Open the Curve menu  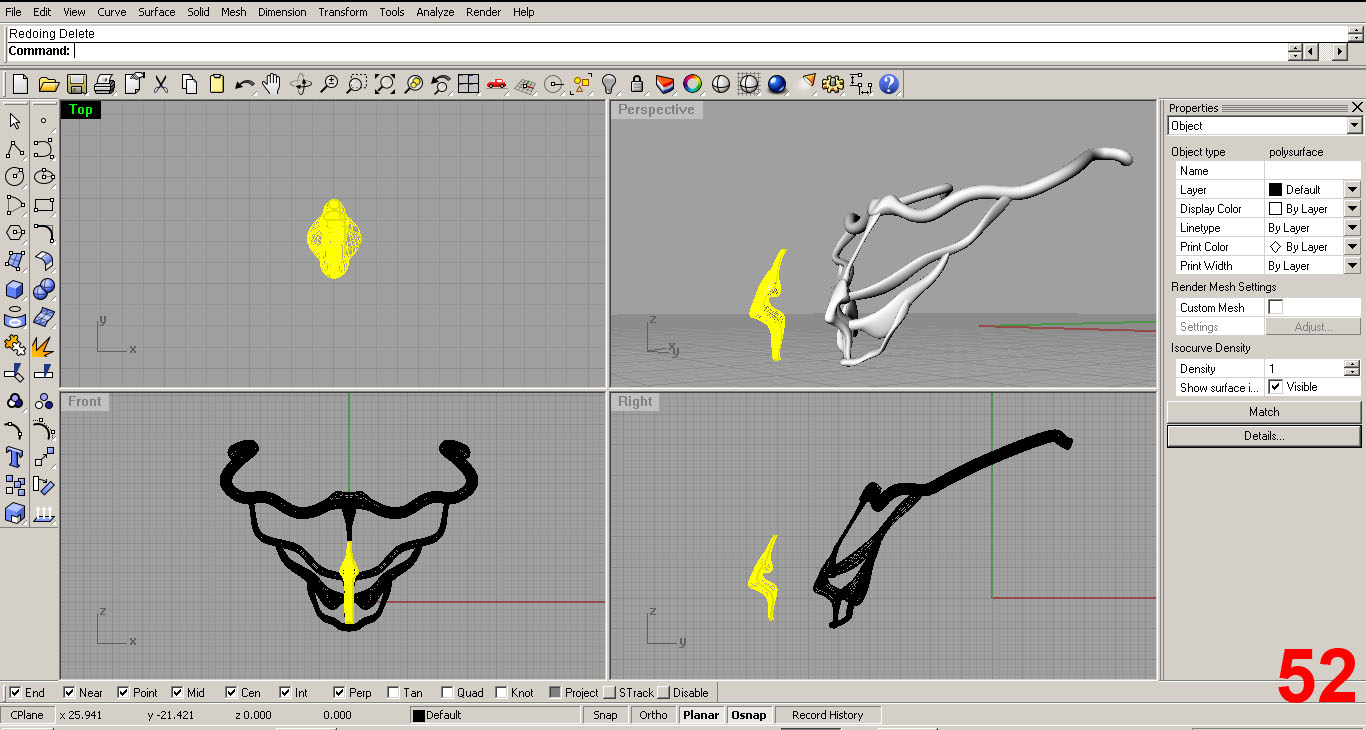[112, 12]
